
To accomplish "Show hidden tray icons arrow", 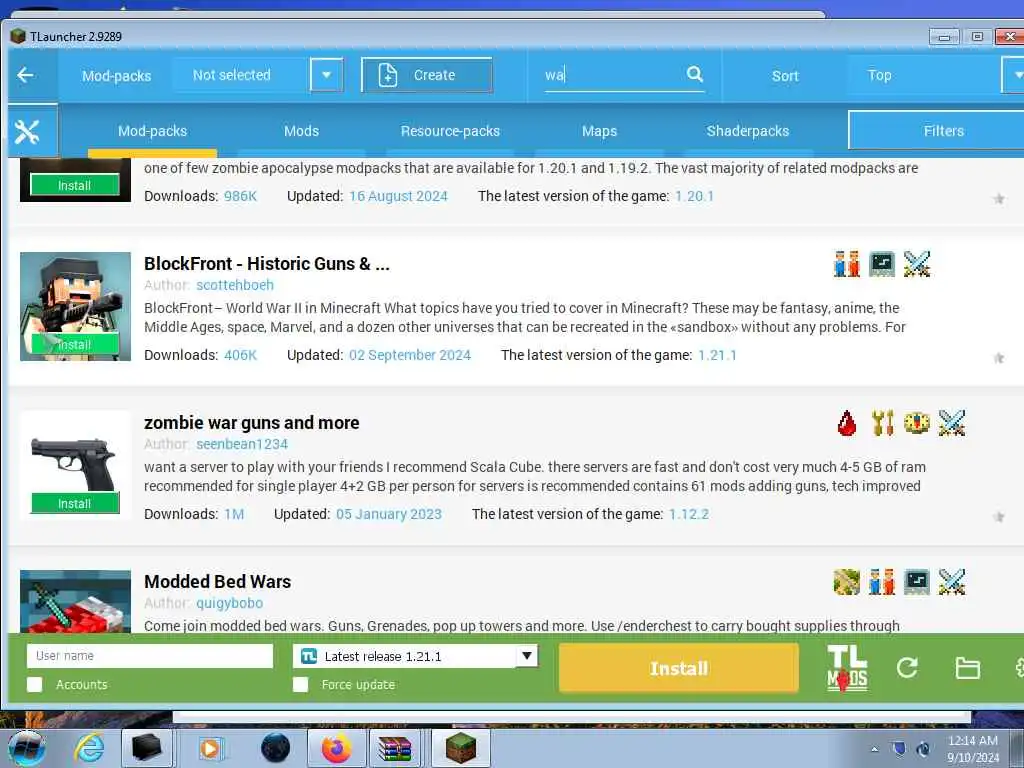I will (x=874, y=749).
